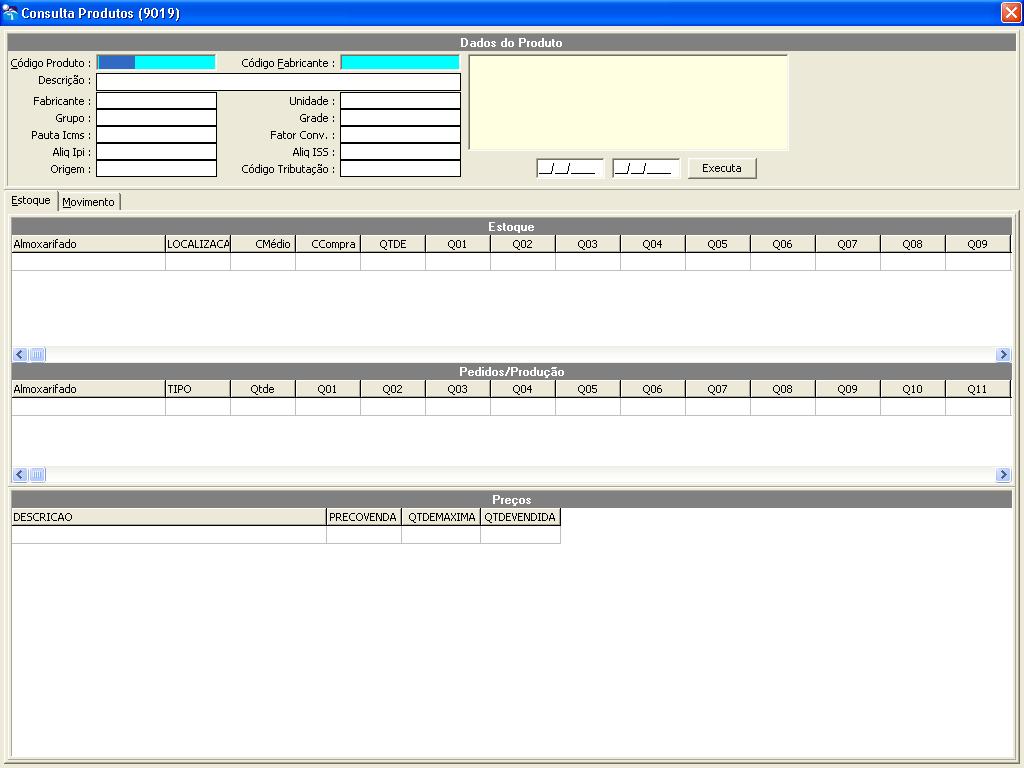Close the Consulta Produtos window

(x=1010, y=13)
